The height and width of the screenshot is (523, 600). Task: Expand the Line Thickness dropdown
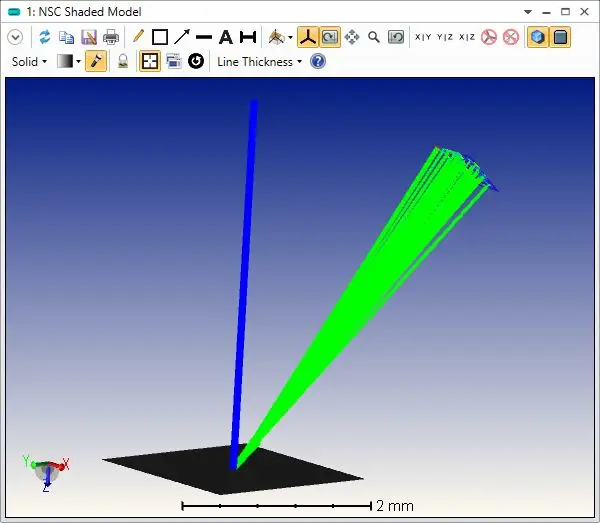(x=259, y=61)
